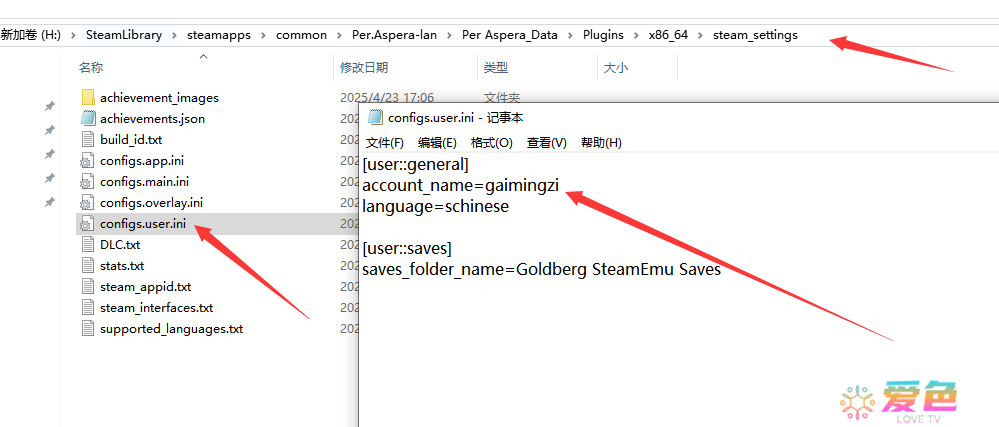The height and width of the screenshot is (427, 999).
Task: Go to the Plugins folder breadcrumb
Action: point(603,35)
